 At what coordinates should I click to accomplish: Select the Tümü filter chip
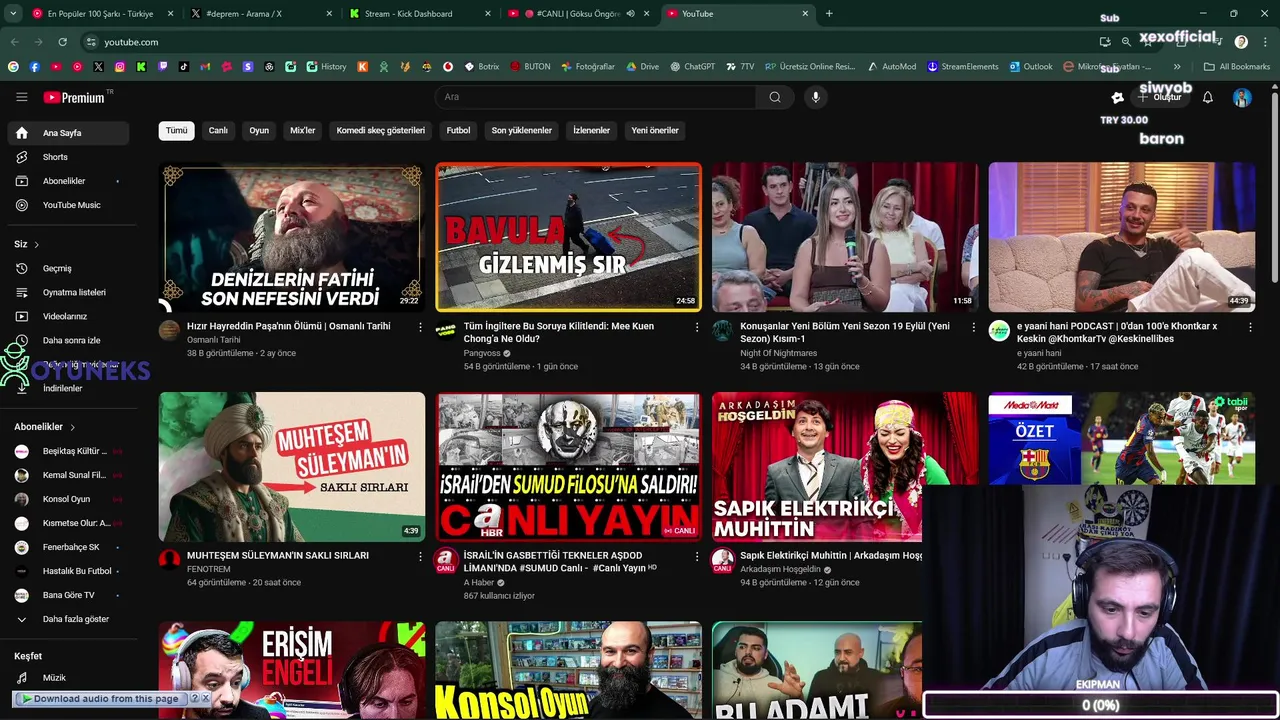(x=176, y=130)
